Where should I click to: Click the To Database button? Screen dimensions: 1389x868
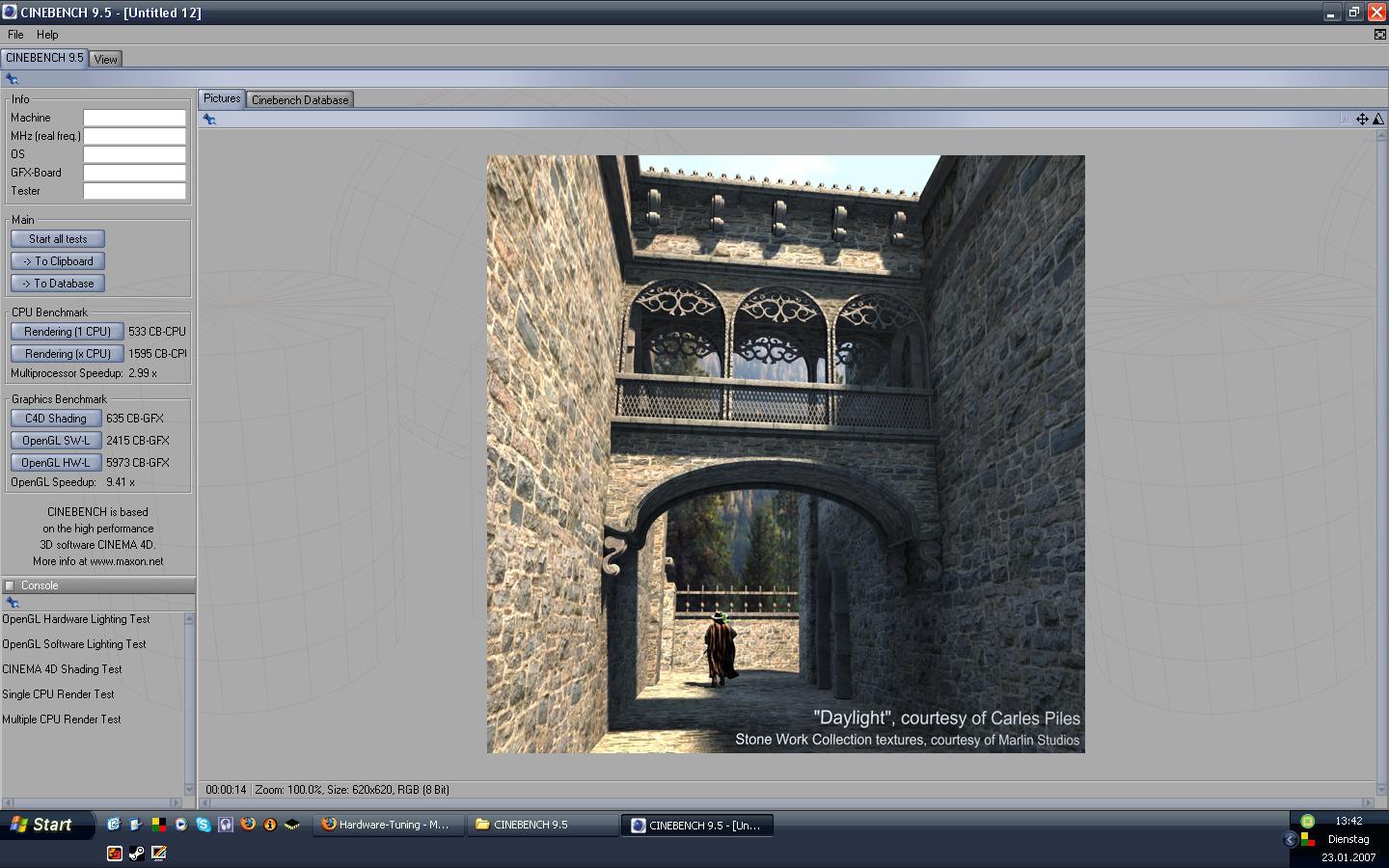click(x=58, y=284)
